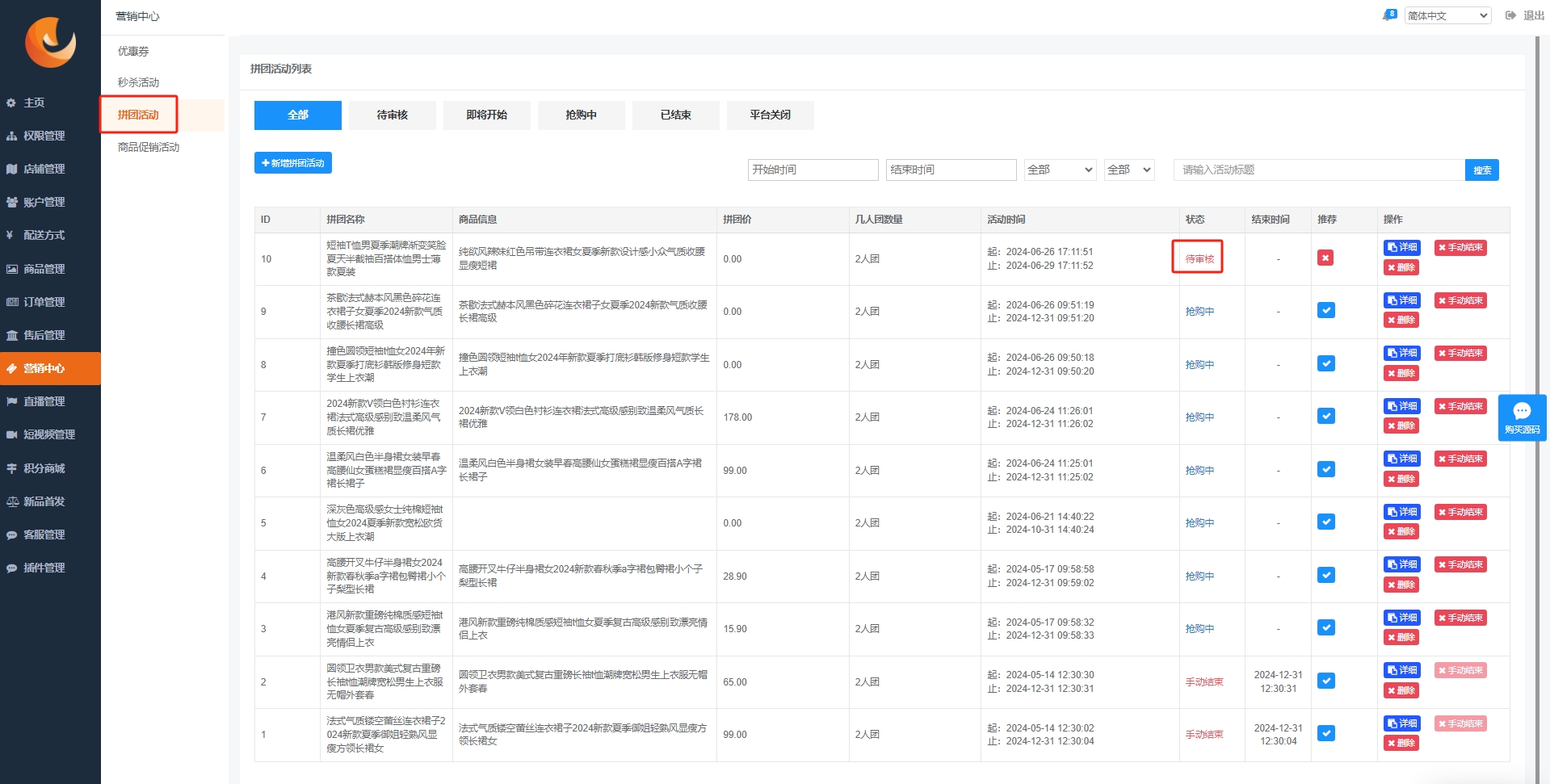Click 手动结束 for group activity ID 6

[1460, 459]
